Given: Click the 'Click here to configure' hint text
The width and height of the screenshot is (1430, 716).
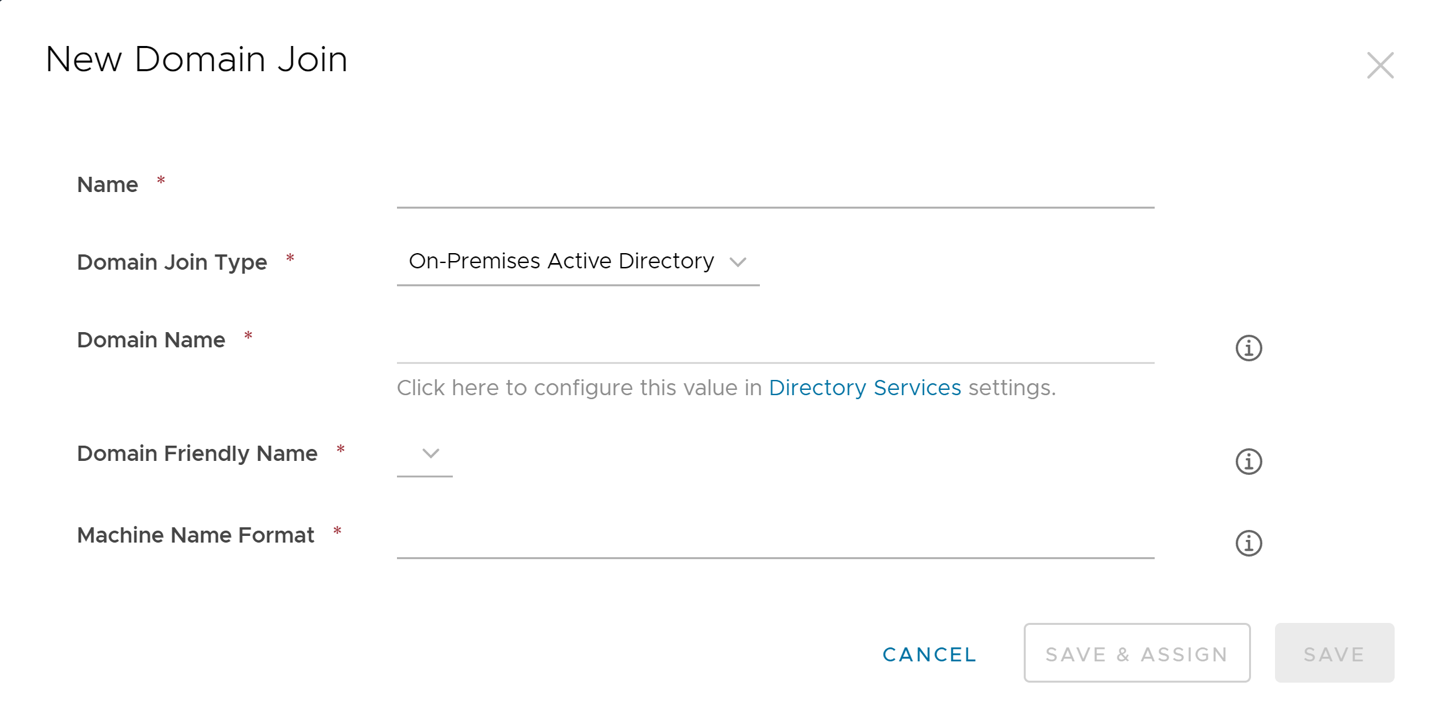Looking at the screenshot, I should pyautogui.click(x=580, y=388).
